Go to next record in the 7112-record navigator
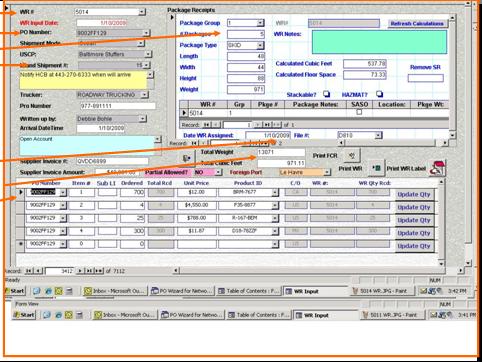This screenshot has height=362, width=482. tap(80, 271)
